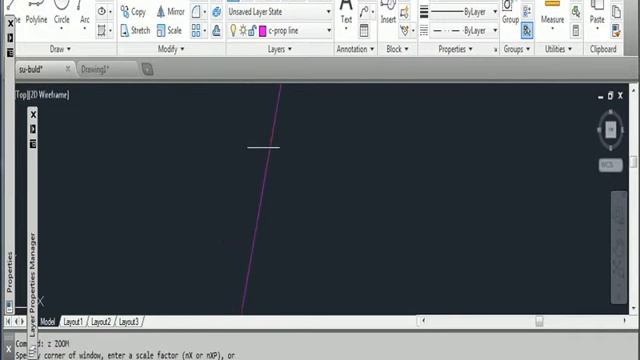
Task: Click the c-prop line magenta color swatch
Action: (x=262, y=31)
